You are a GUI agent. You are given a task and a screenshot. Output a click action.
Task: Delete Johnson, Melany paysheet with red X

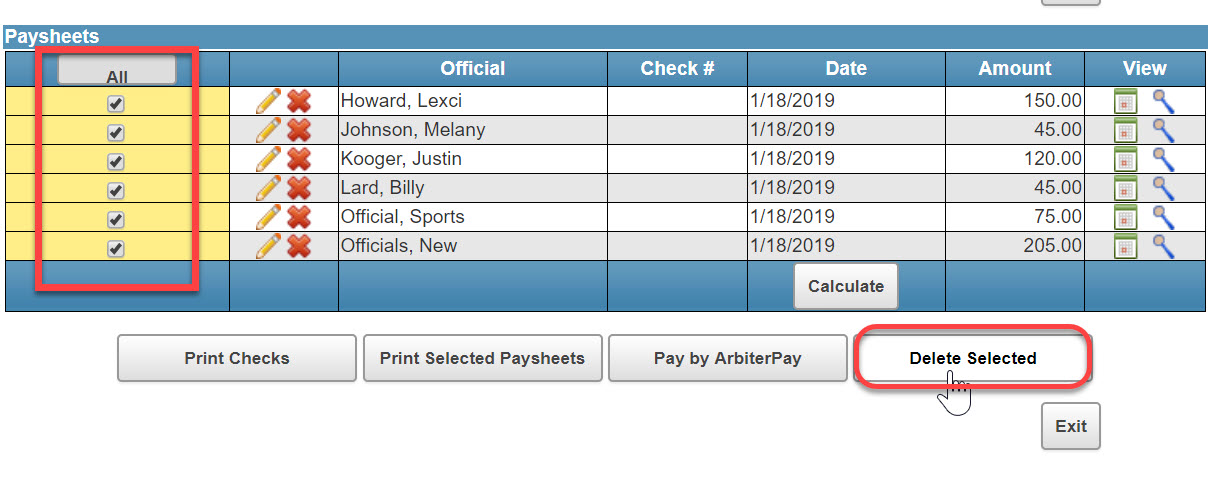tap(298, 130)
